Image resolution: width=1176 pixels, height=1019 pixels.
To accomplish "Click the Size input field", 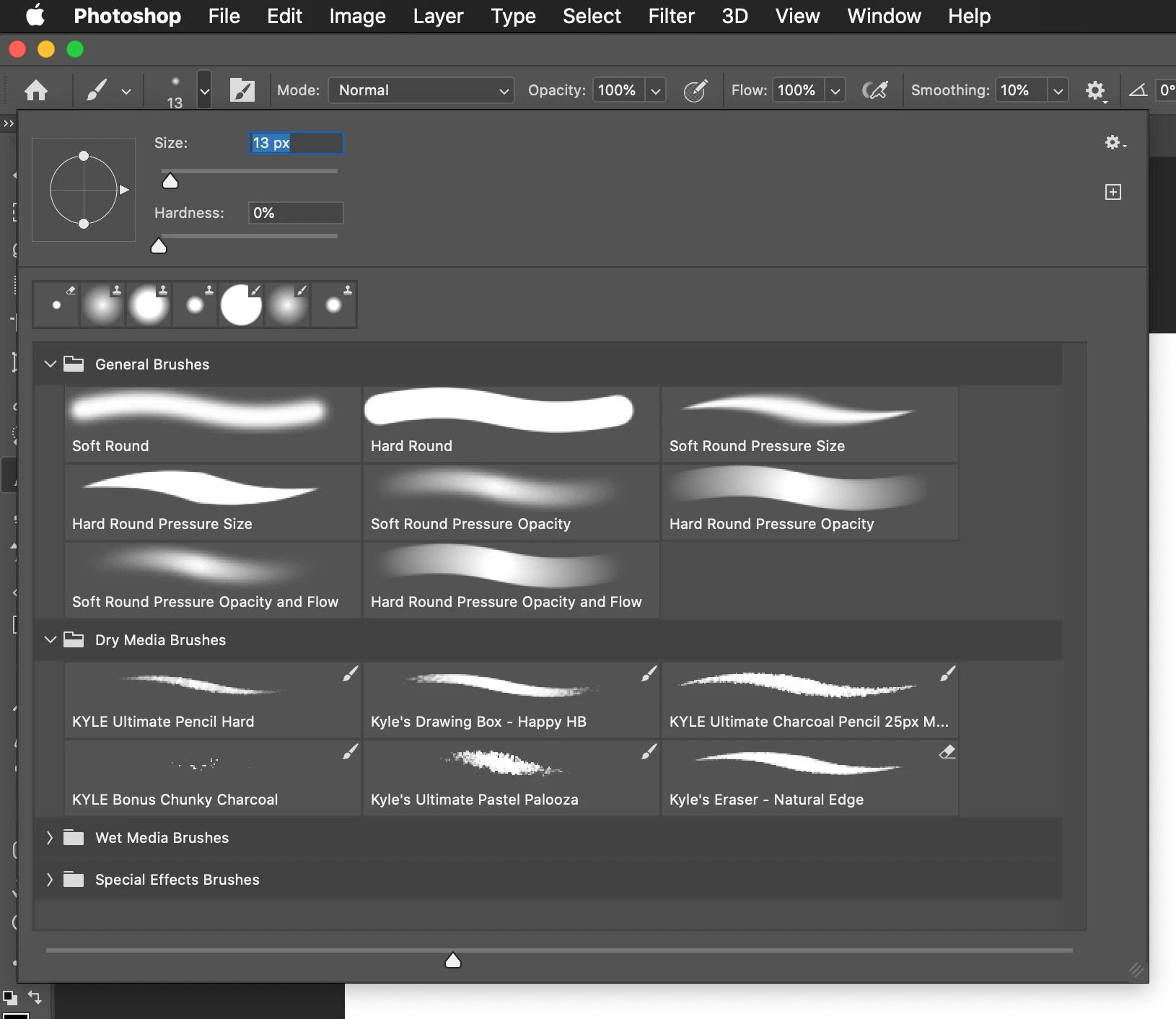I will 296,143.
